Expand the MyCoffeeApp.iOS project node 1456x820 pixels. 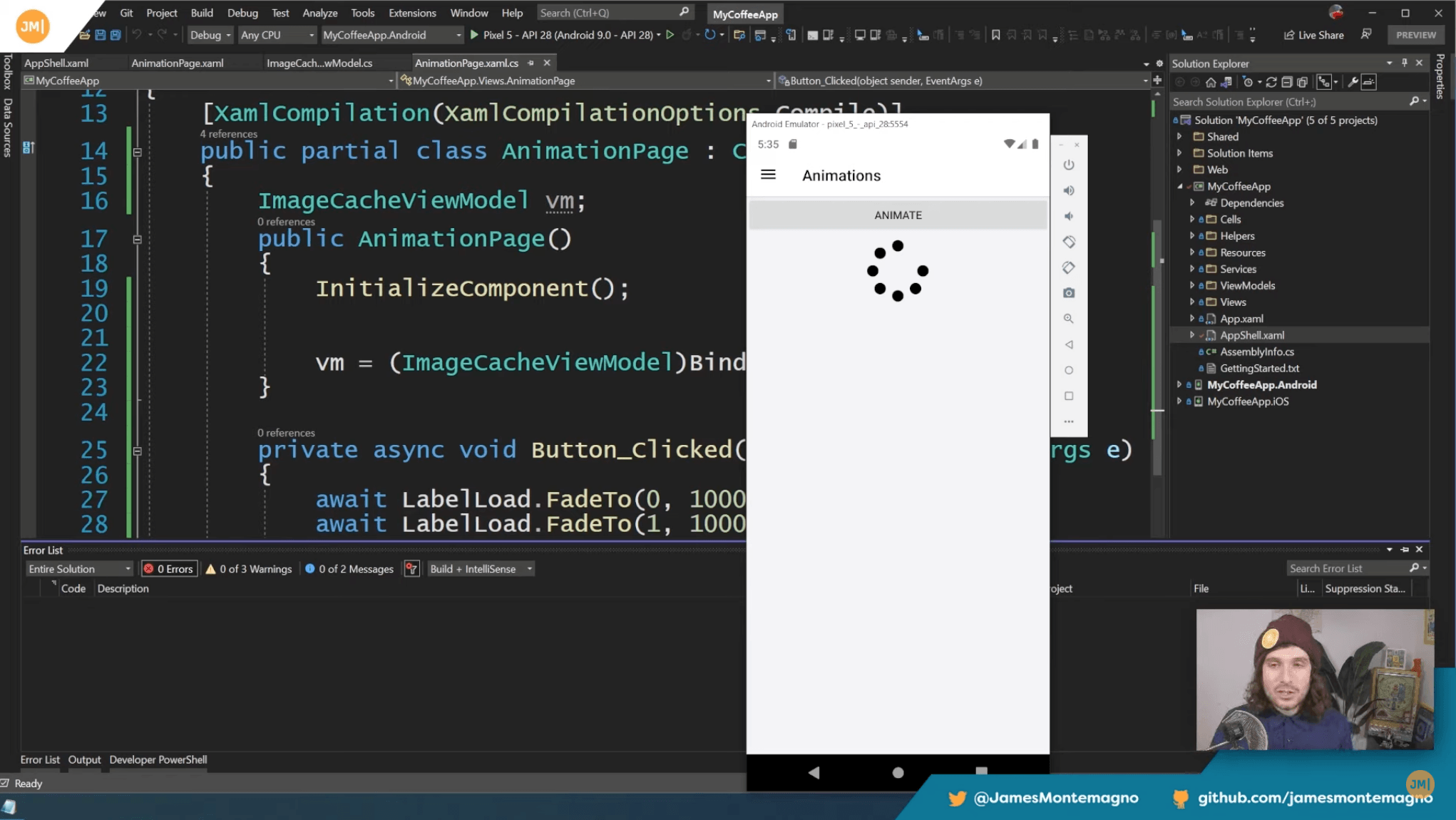coord(1179,401)
